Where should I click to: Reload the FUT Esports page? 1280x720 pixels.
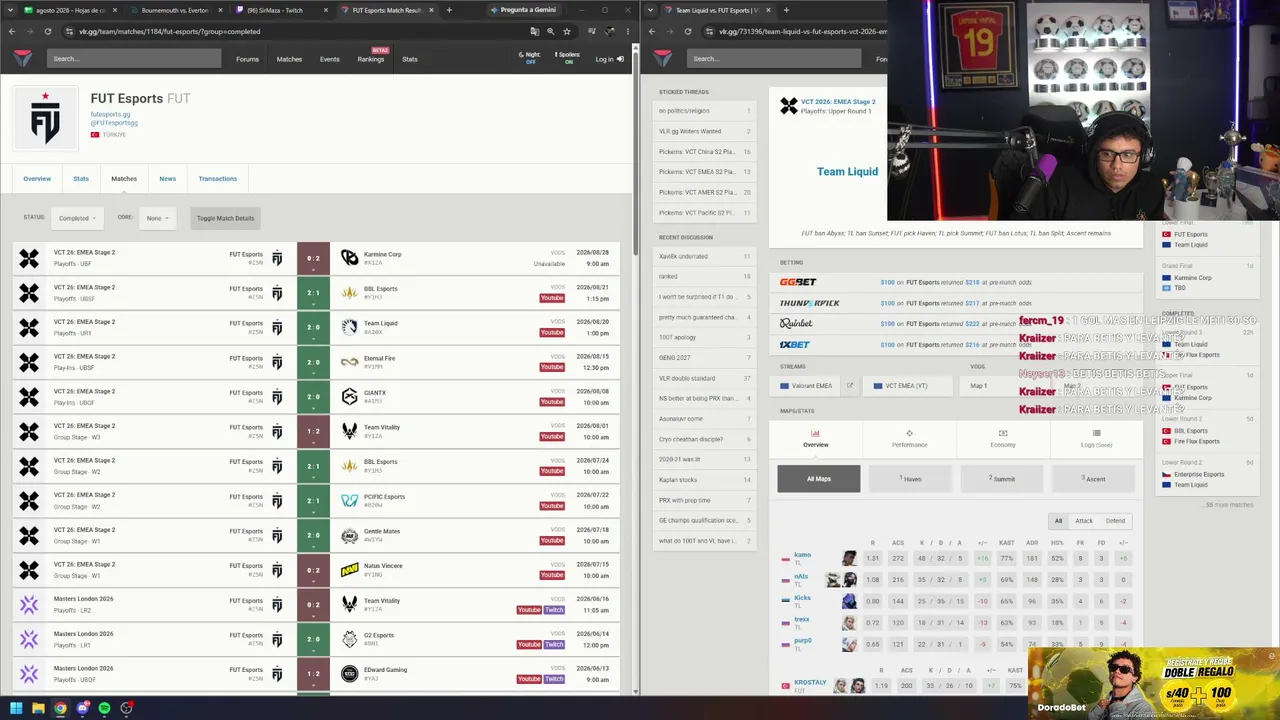coord(47,31)
